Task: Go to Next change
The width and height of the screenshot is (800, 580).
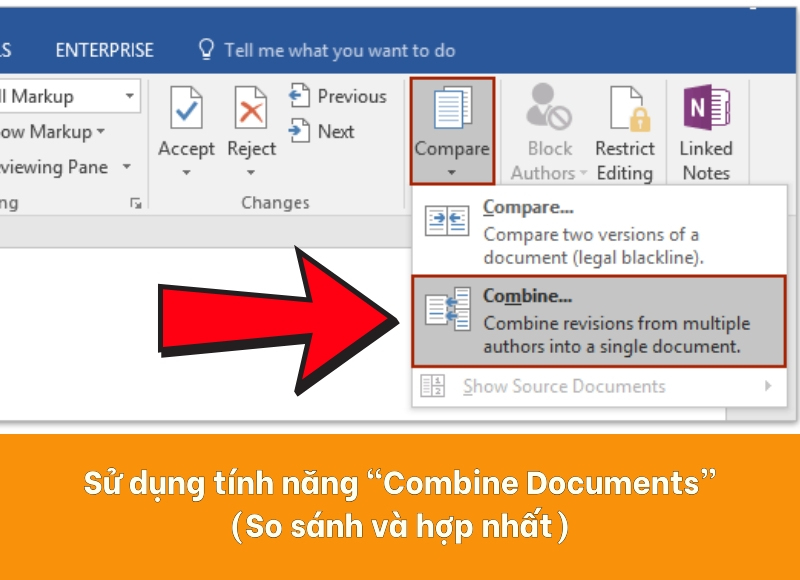Action: [321, 131]
